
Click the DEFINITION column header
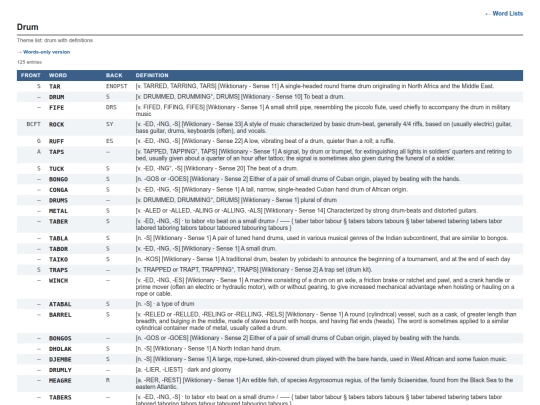152,75
